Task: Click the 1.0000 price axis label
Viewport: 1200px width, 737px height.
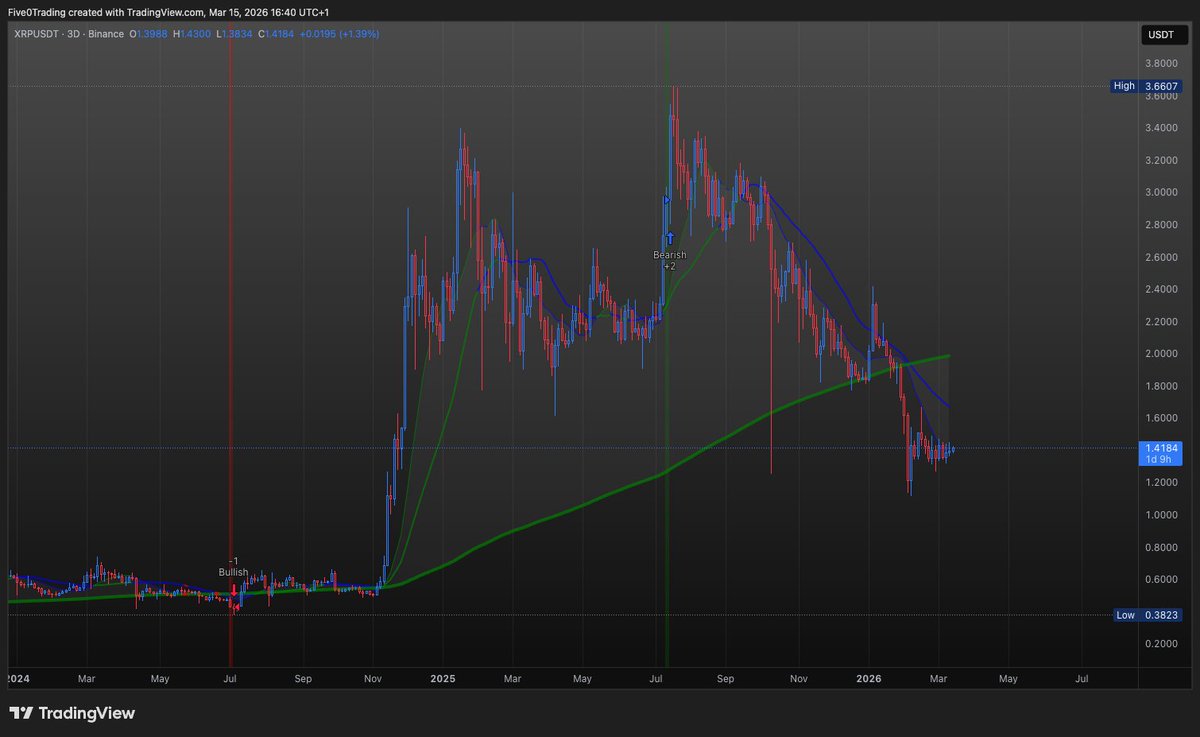Action: click(1161, 515)
